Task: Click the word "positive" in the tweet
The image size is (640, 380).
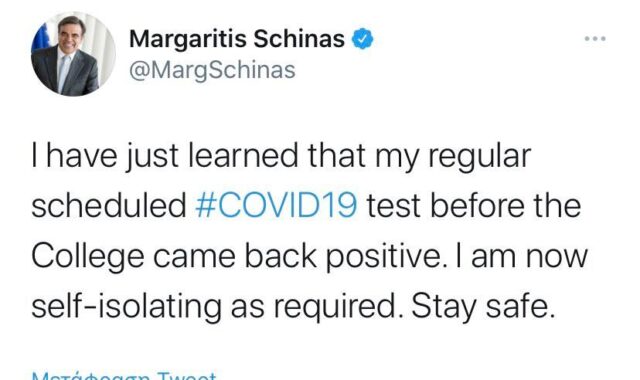Action: (383, 258)
